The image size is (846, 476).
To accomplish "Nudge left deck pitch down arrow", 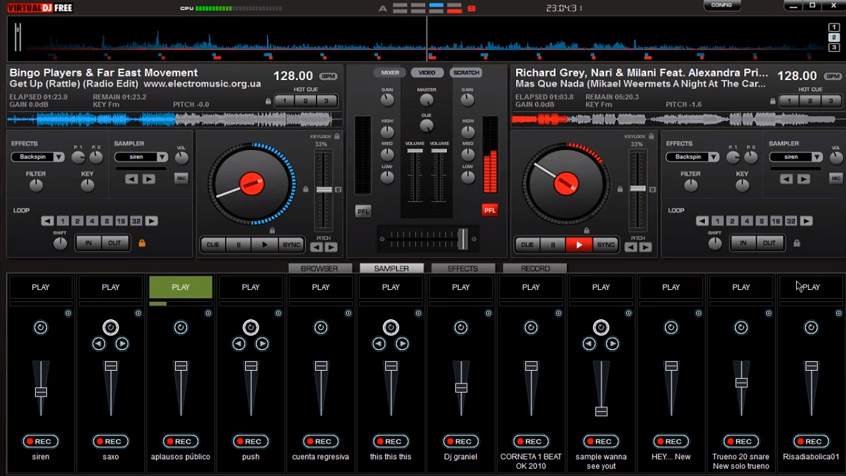I will [x=317, y=247].
